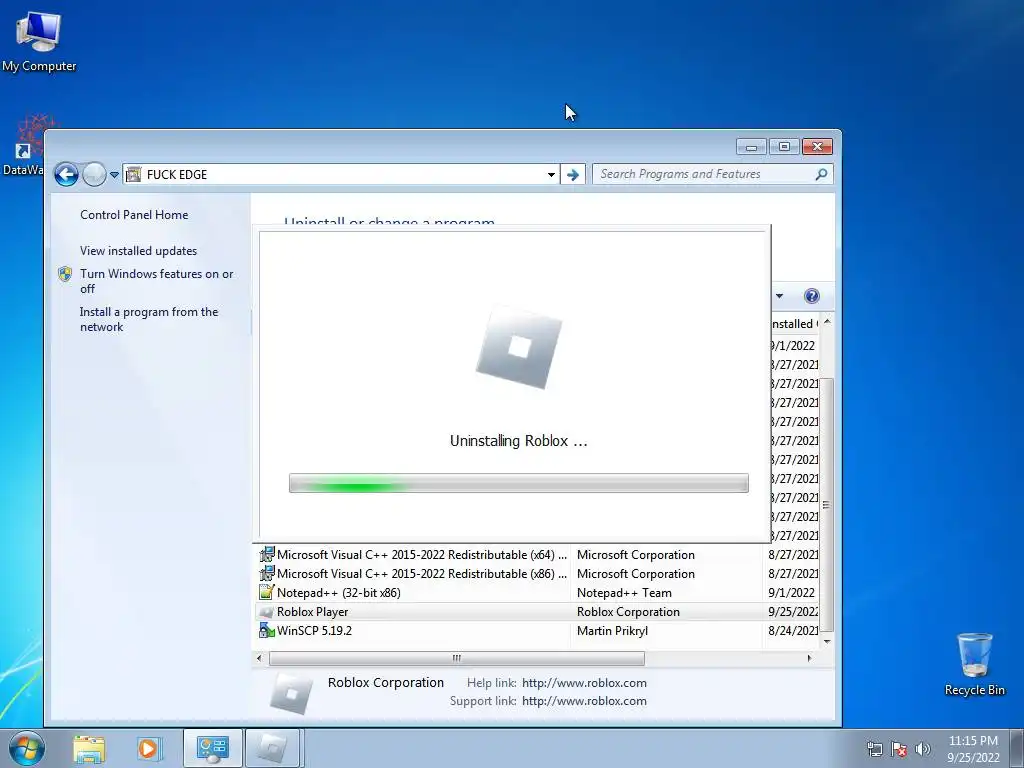Viewport: 1024px width, 768px height.
Task: Click the Show desktop button
Action: (1018, 748)
